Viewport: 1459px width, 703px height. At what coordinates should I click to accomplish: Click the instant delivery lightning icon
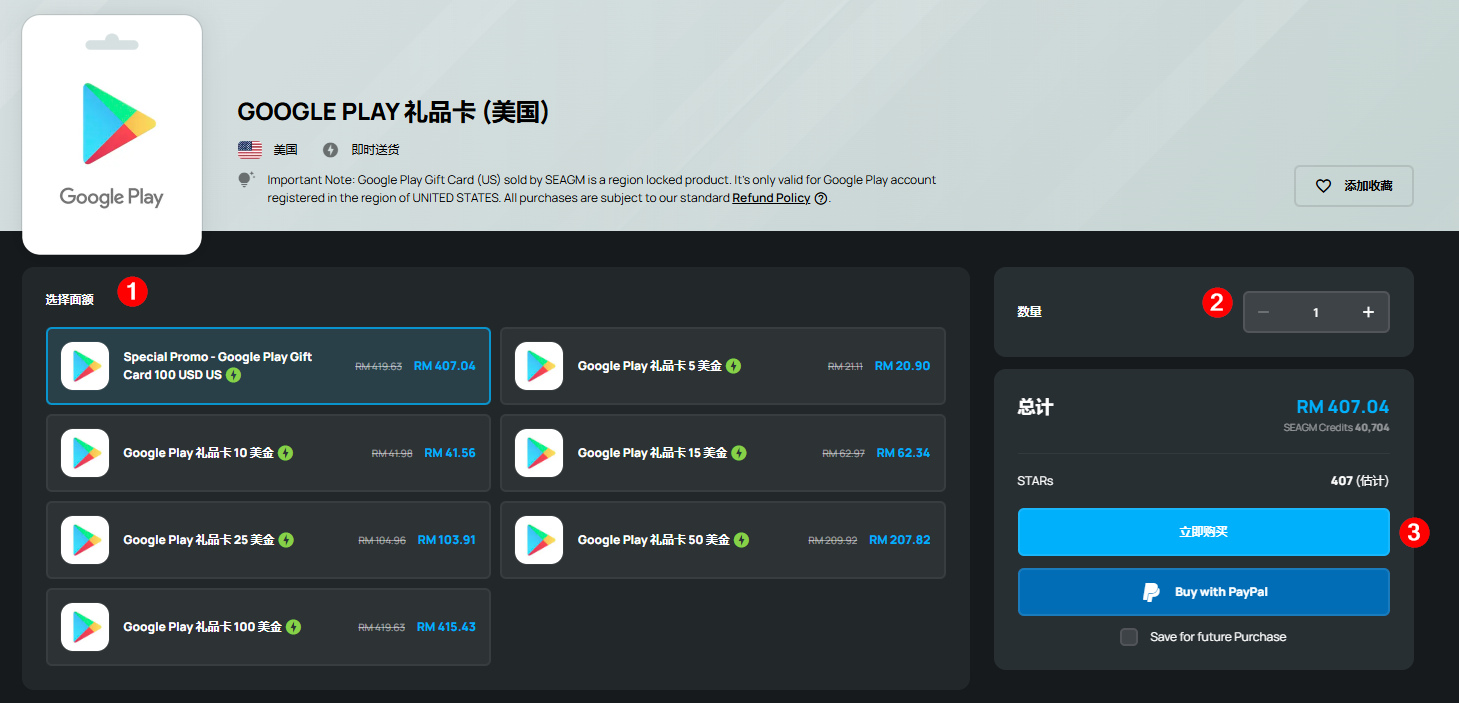click(331, 150)
